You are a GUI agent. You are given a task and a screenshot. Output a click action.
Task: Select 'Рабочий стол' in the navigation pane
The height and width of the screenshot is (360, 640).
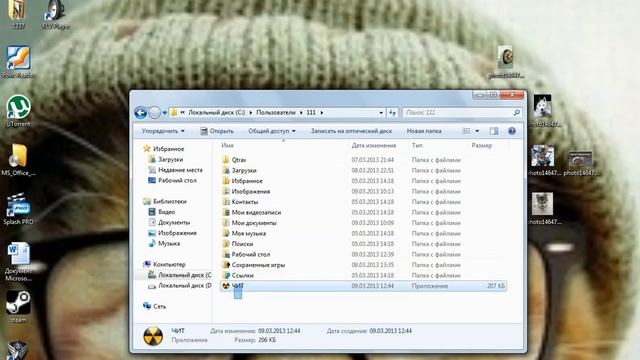click(177, 180)
